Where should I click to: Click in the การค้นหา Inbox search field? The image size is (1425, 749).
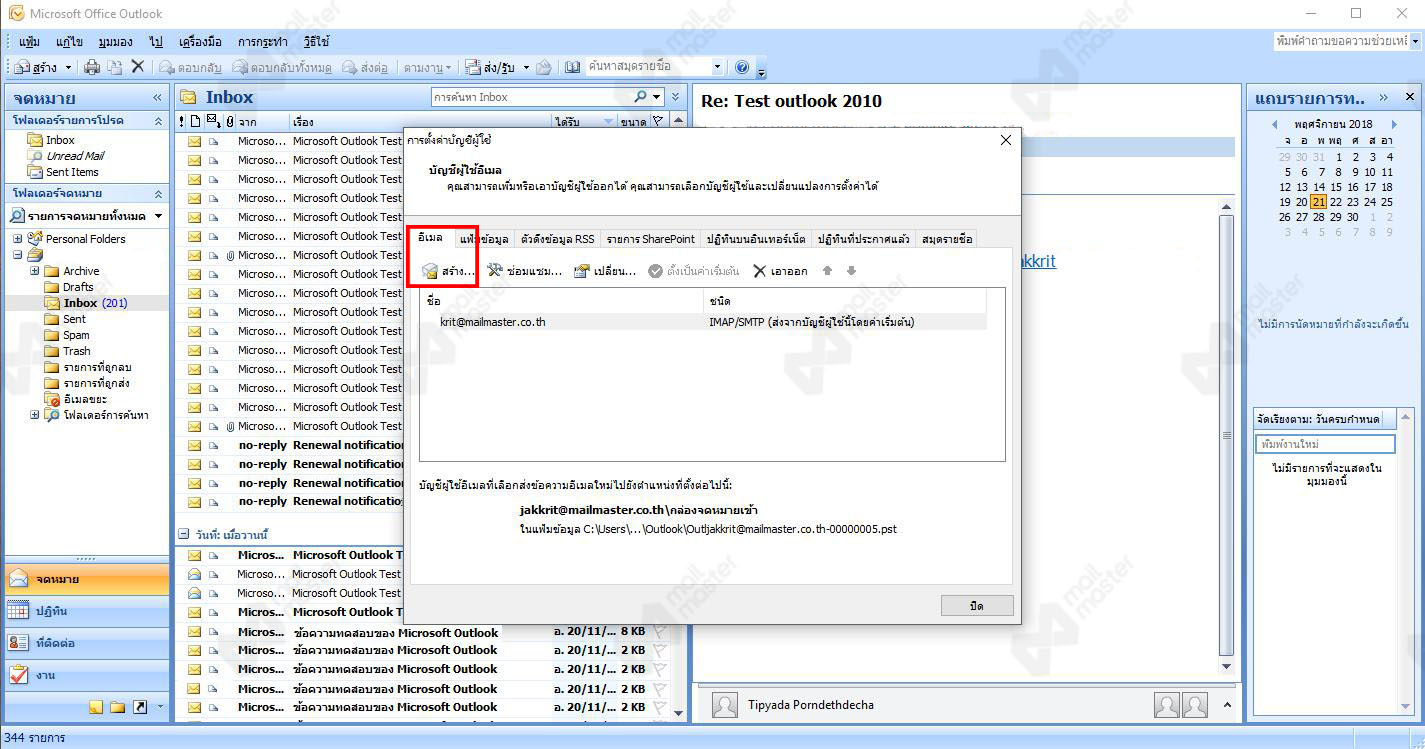tap(532, 97)
